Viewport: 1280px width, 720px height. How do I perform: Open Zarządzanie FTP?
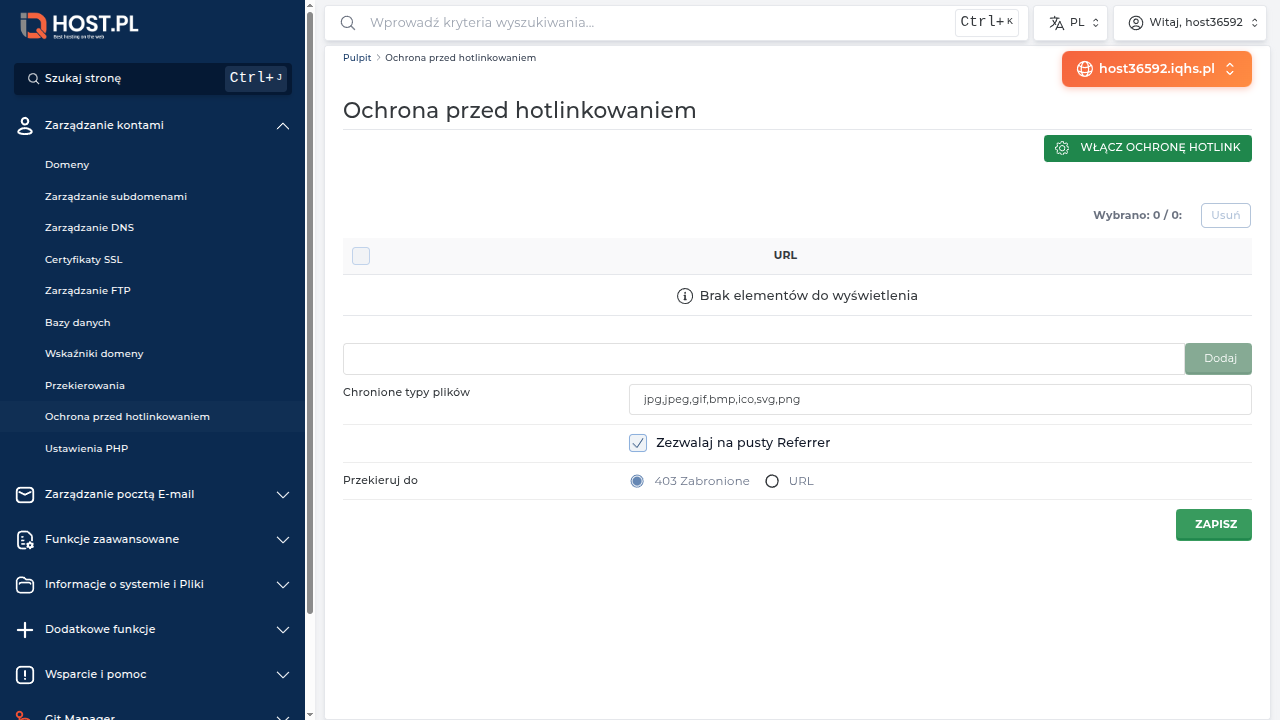pyautogui.click(x=88, y=291)
